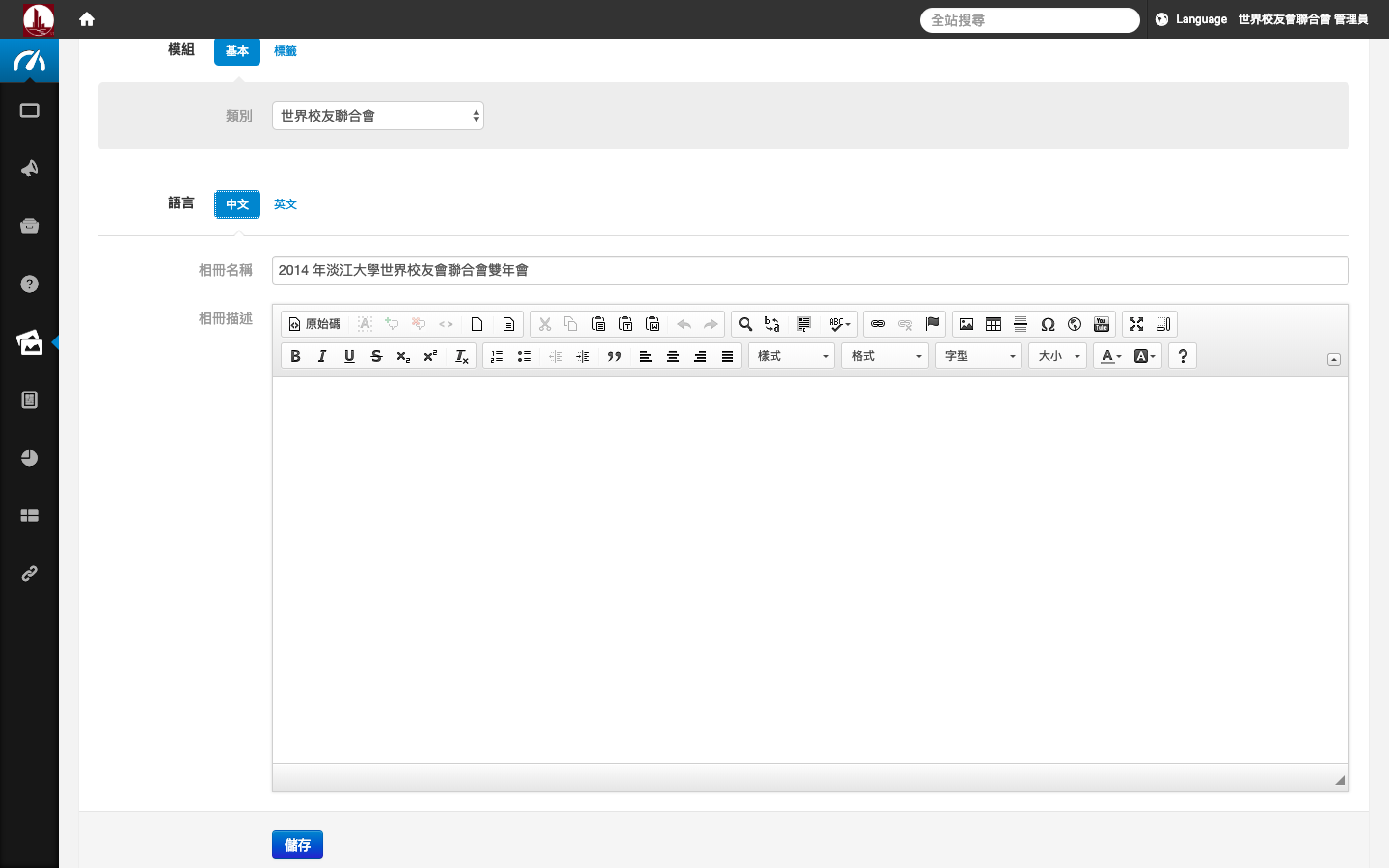The image size is (1389, 868).
Task: Insert a horizontal line
Action: pos(1021,324)
